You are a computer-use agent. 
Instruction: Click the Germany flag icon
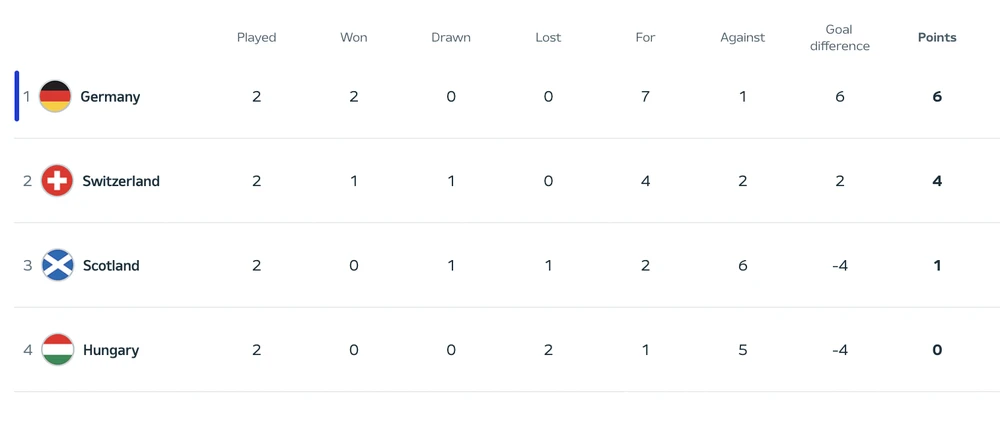tap(55, 97)
